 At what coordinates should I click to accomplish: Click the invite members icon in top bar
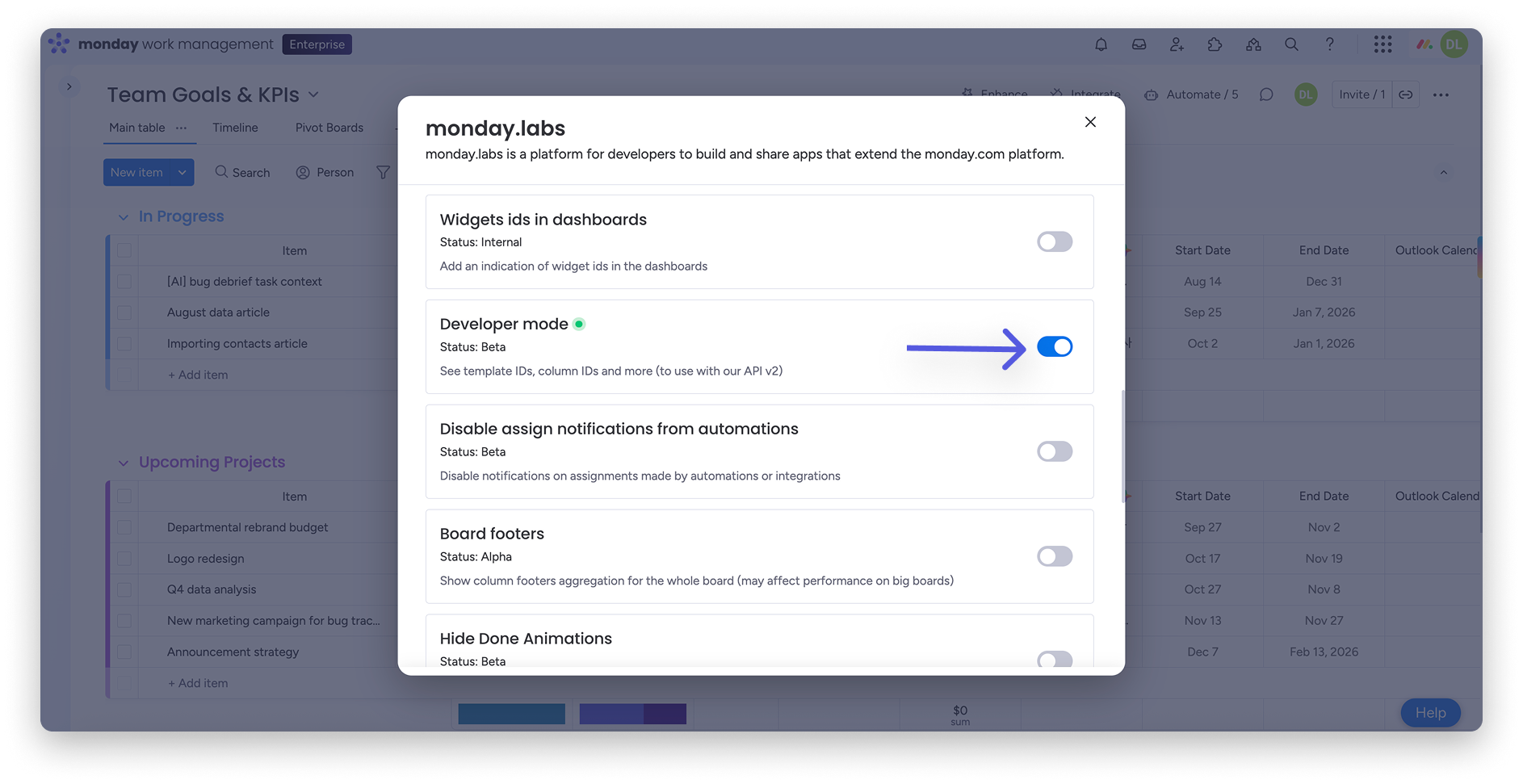click(x=1177, y=44)
